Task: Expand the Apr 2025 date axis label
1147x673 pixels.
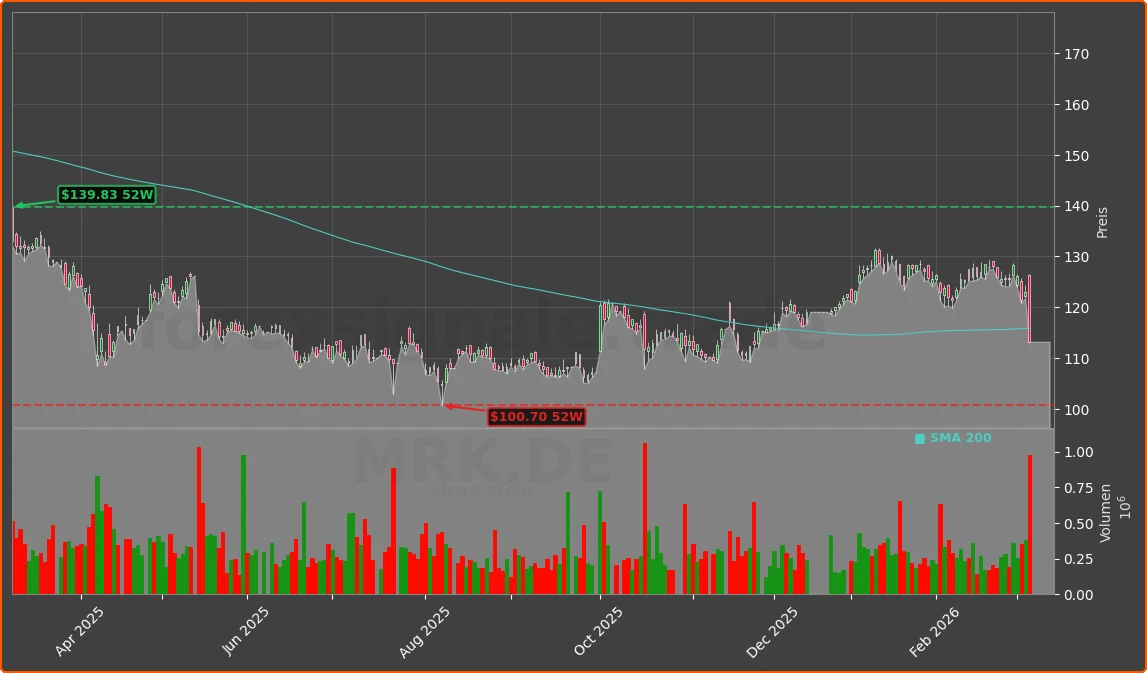Action: pos(79,625)
